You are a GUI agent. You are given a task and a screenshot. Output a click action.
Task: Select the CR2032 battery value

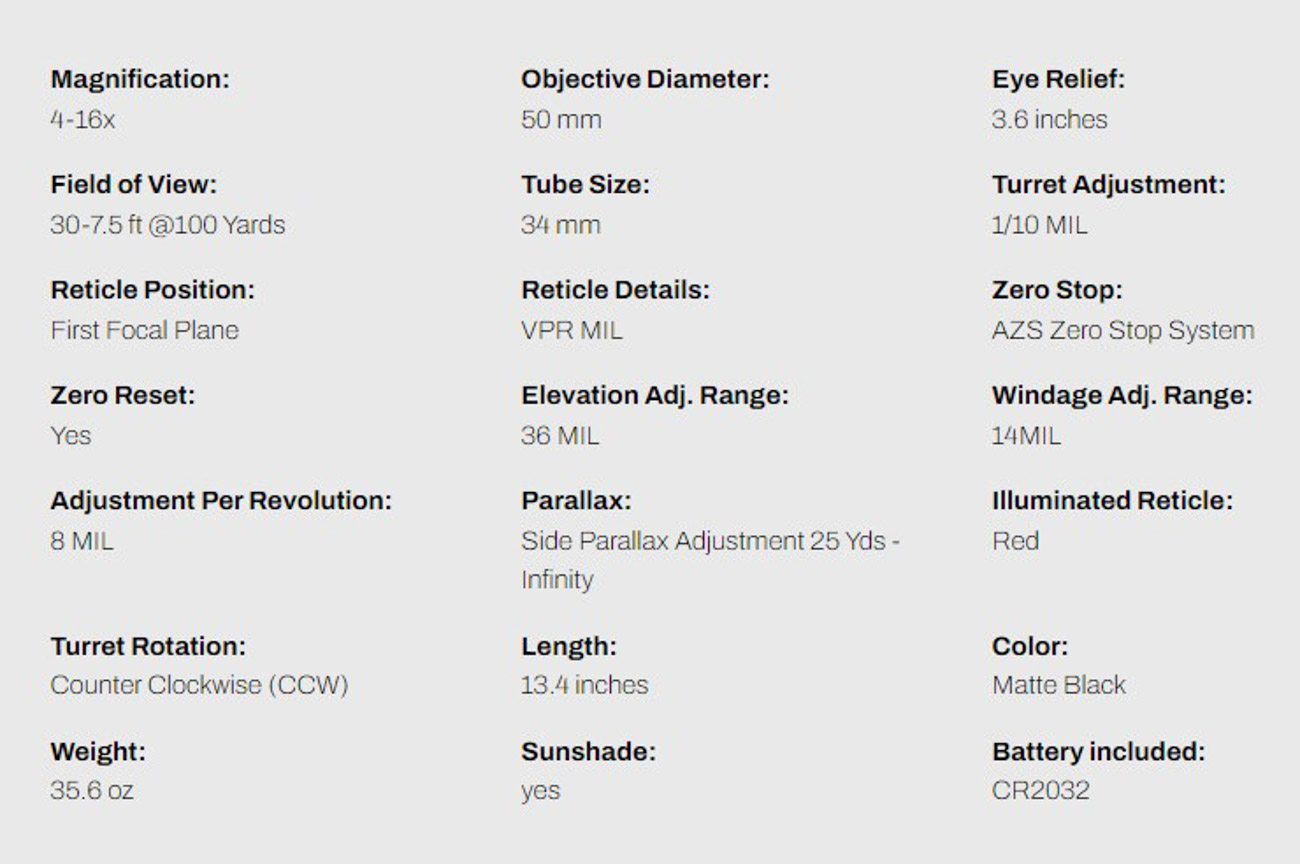click(x=1040, y=791)
